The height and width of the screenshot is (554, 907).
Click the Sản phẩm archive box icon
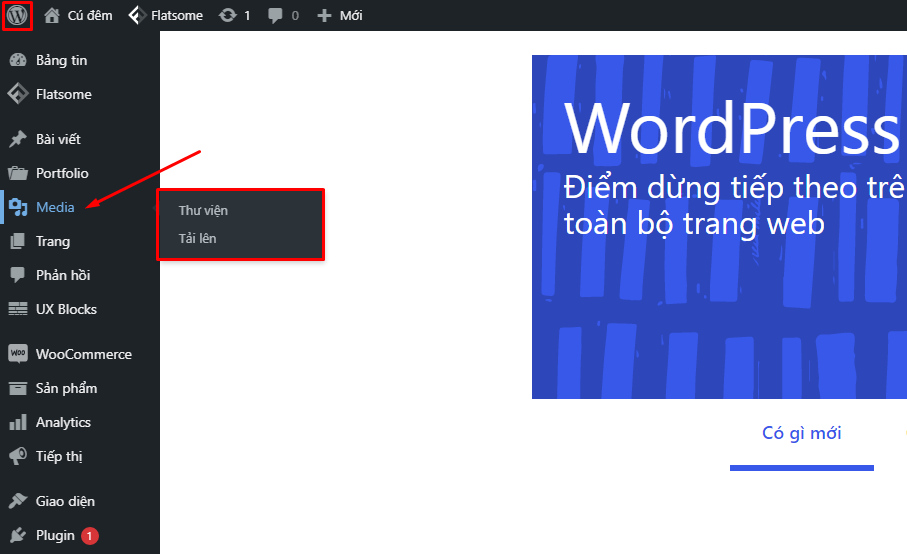18,388
